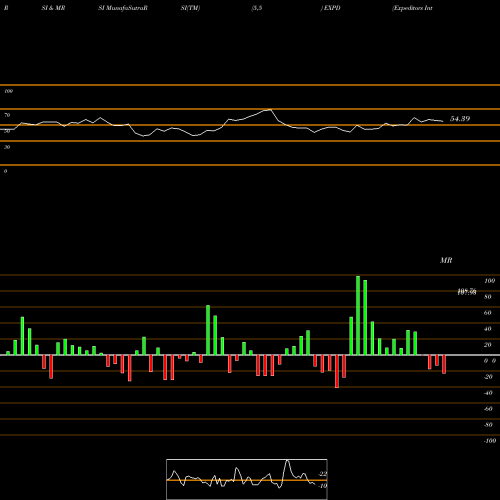Click the longest red MR histogram bar

337,371
